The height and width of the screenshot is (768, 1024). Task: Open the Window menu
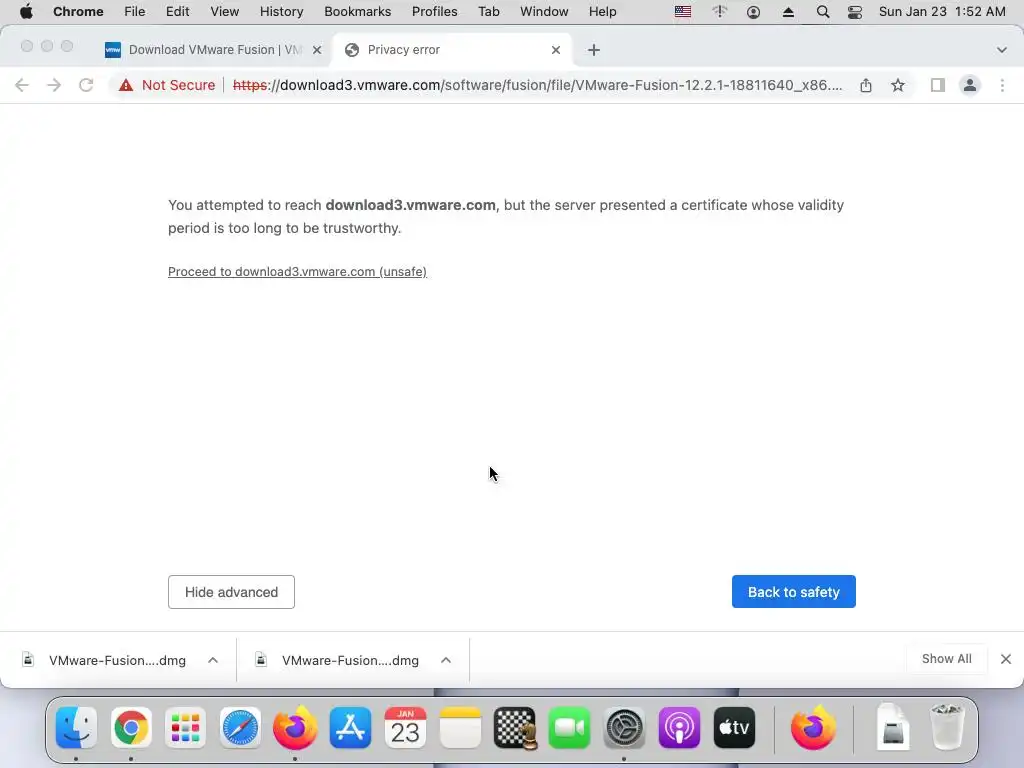[x=544, y=12]
